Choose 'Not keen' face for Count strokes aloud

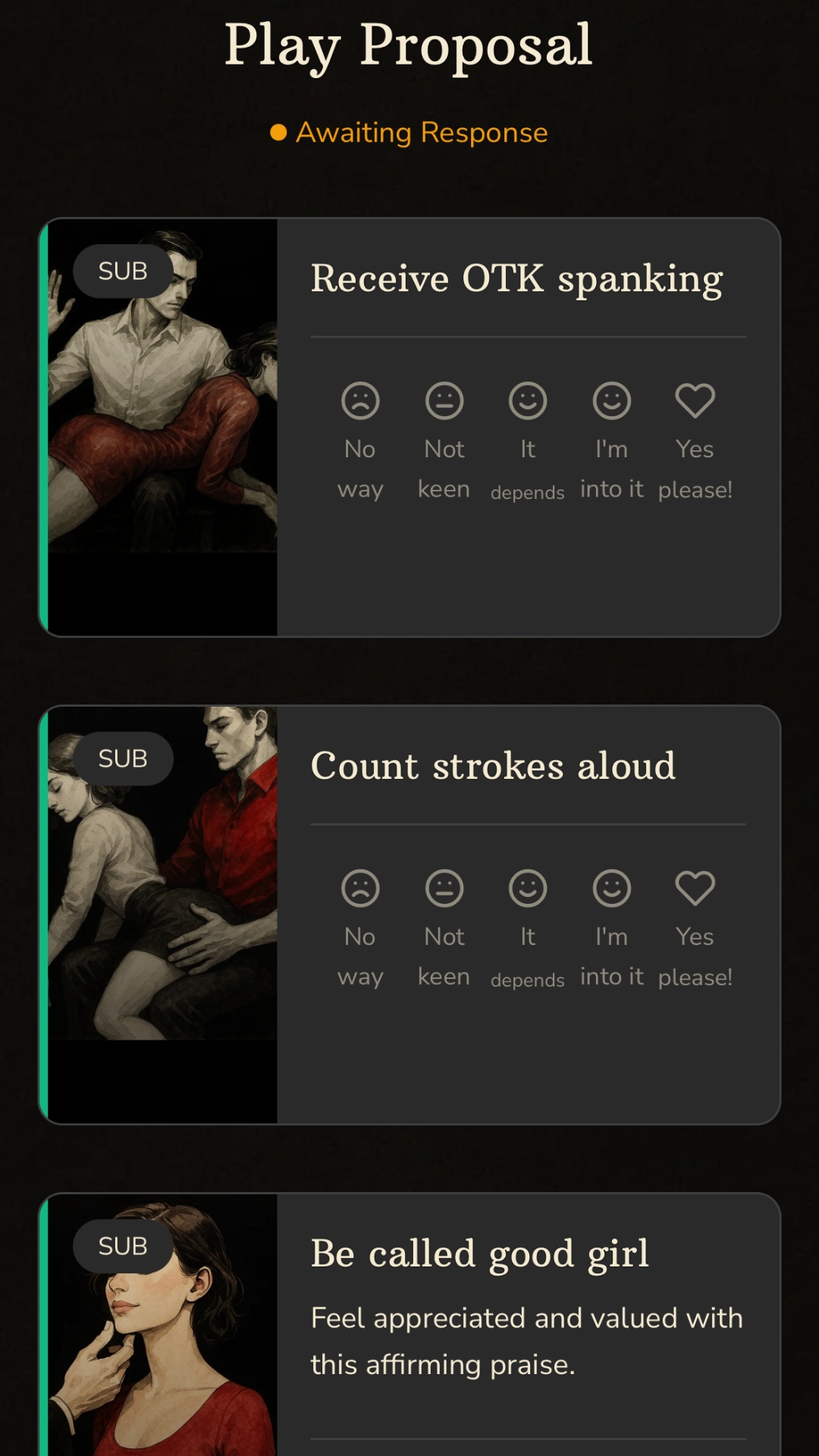point(444,888)
